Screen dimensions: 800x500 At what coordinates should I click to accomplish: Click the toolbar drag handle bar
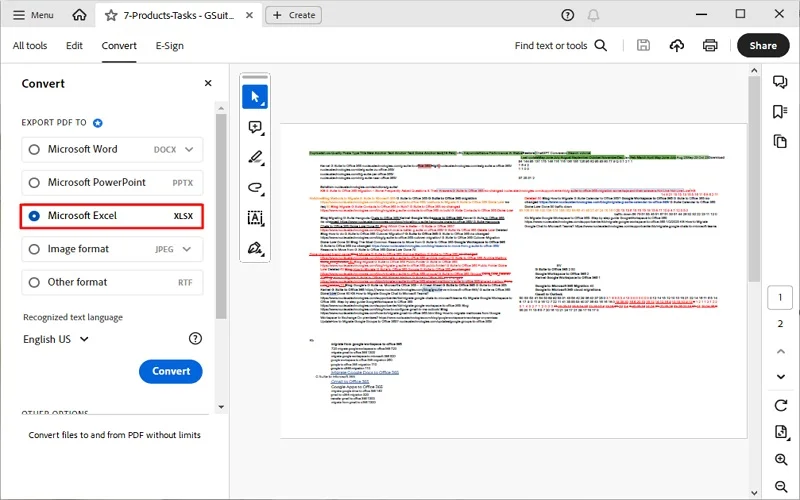click(255, 77)
